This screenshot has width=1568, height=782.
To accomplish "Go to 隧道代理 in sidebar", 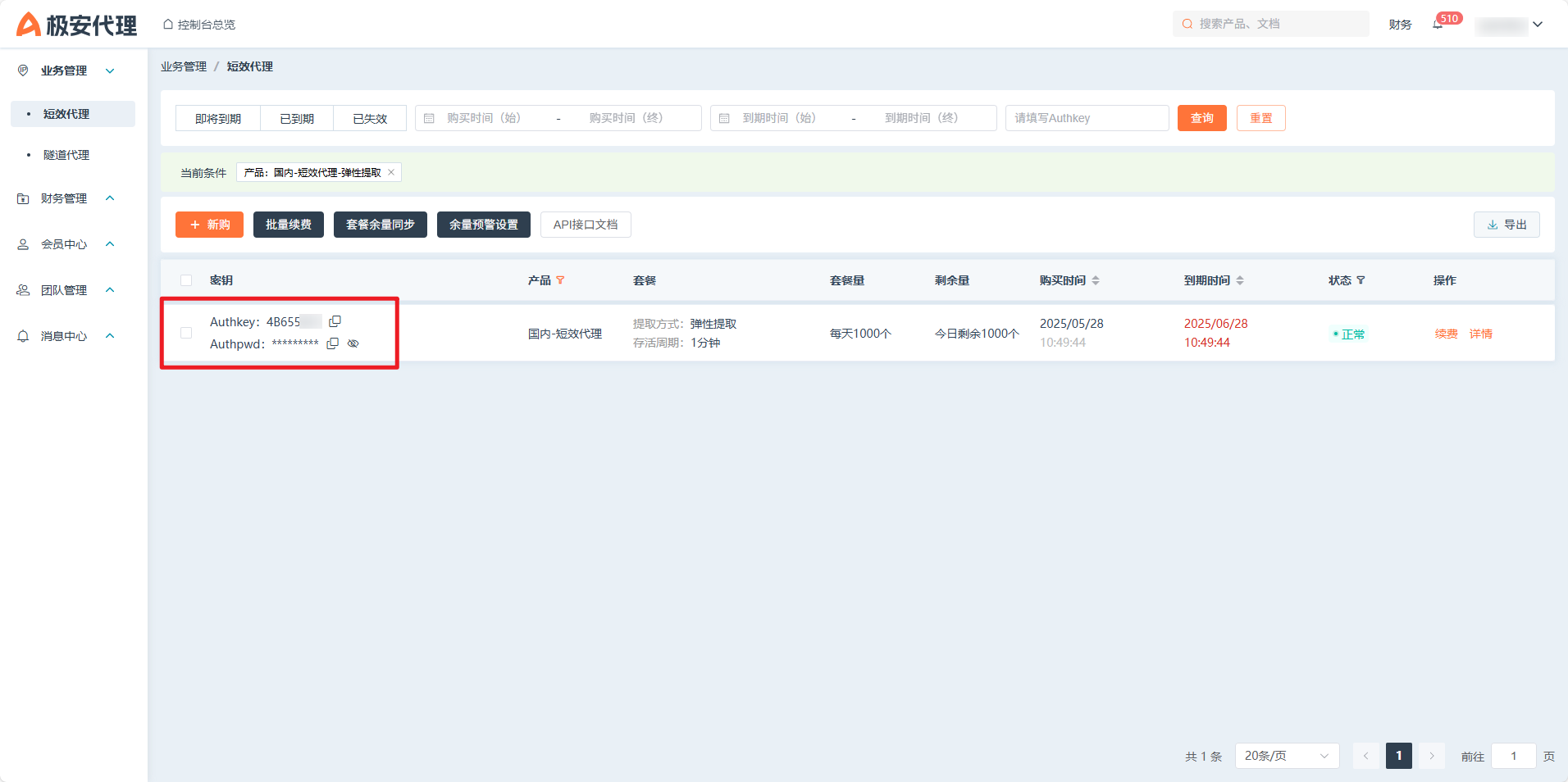I will (66, 155).
